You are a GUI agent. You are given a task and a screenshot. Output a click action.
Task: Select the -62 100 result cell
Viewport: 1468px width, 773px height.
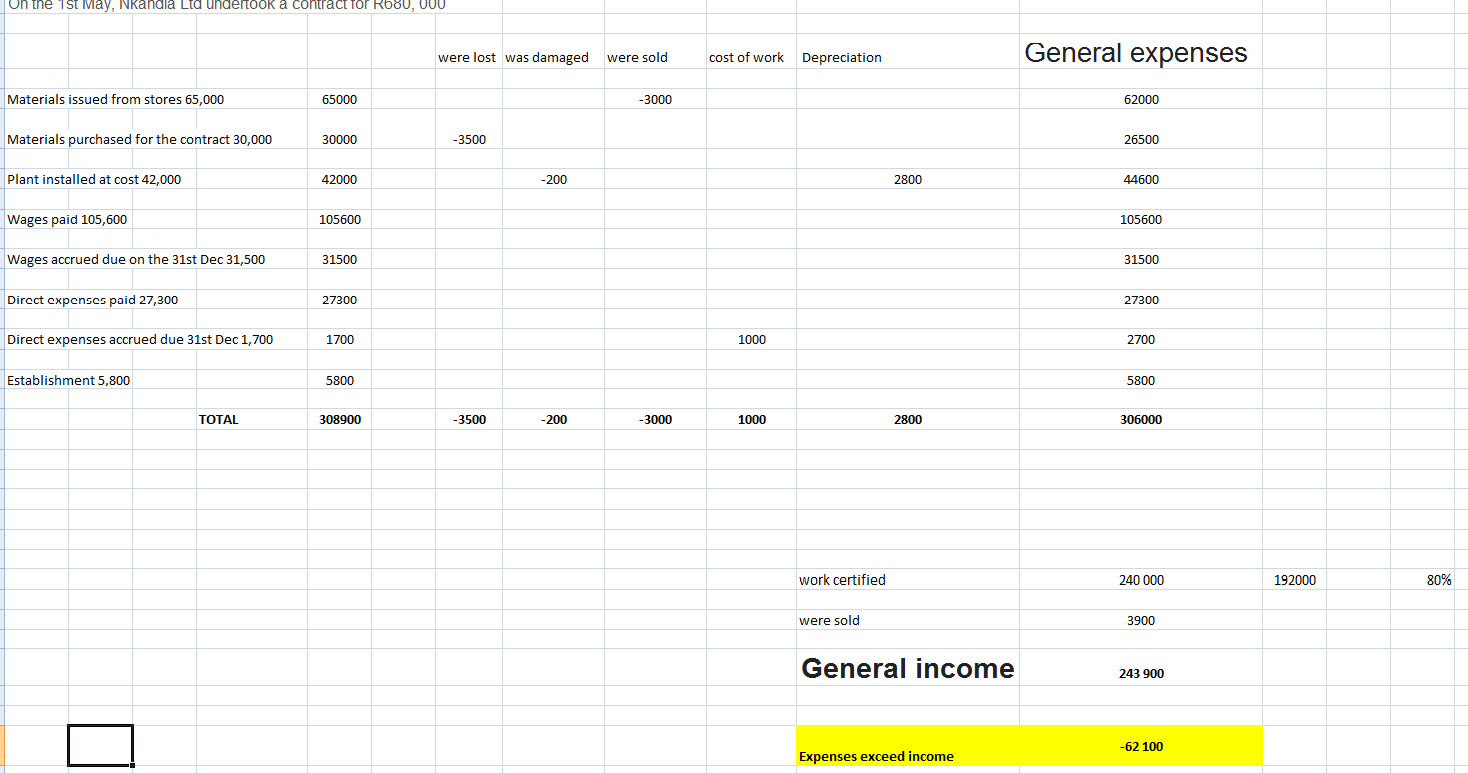pyautogui.click(x=1141, y=747)
